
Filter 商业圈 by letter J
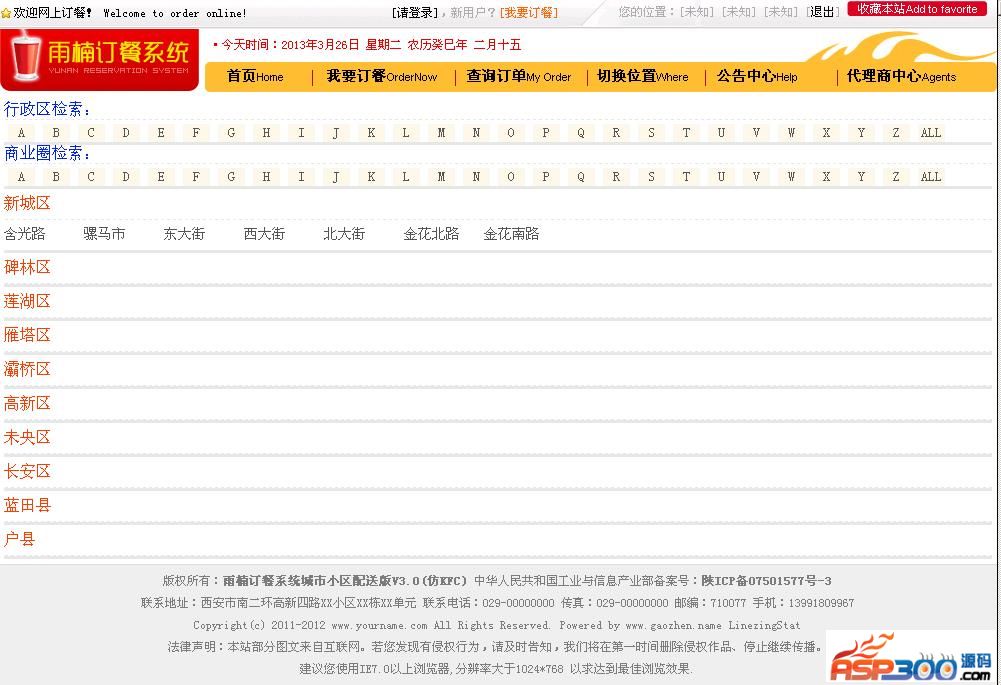tap(336, 177)
